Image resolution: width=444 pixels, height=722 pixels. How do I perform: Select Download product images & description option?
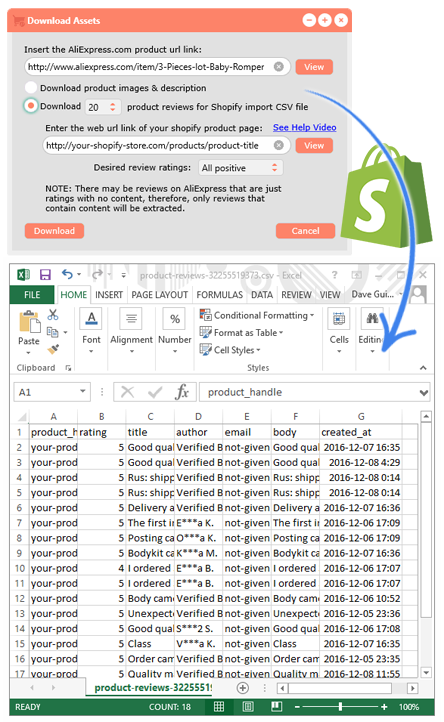pyautogui.click(x=30, y=87)
